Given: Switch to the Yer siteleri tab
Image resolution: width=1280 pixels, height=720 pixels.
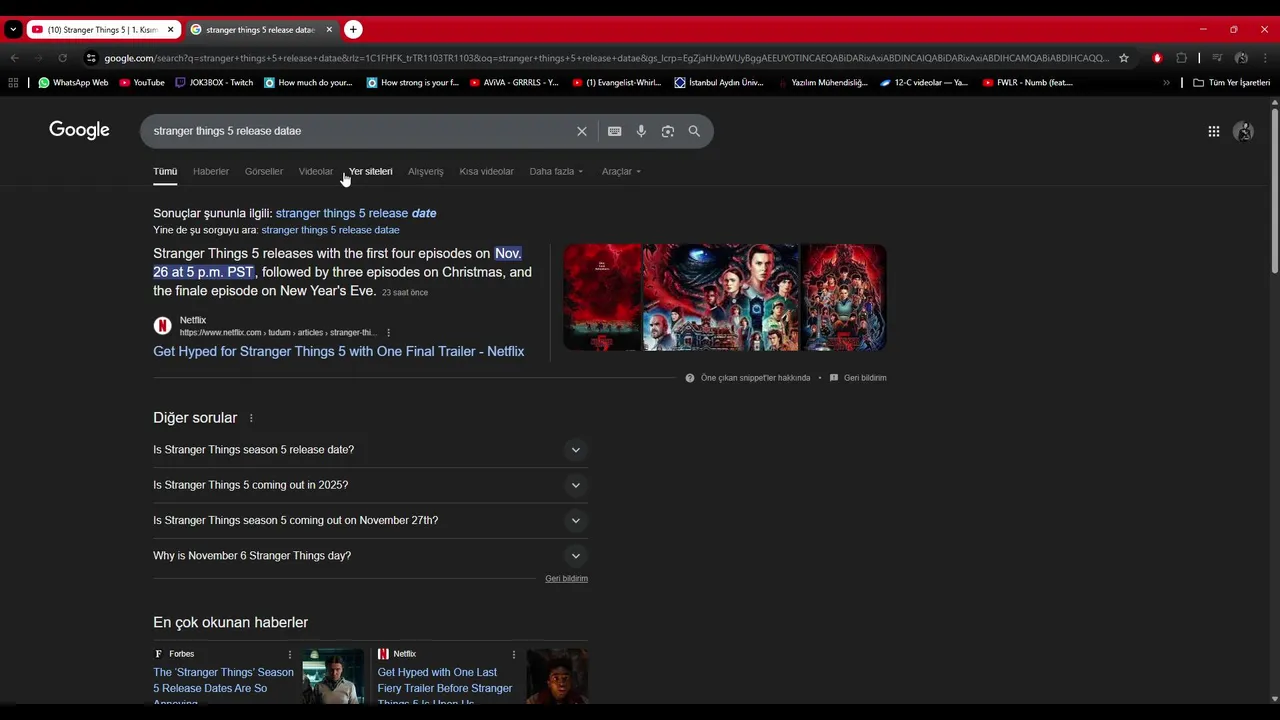Looking at the screenshot, I should (x=371, y=172).
